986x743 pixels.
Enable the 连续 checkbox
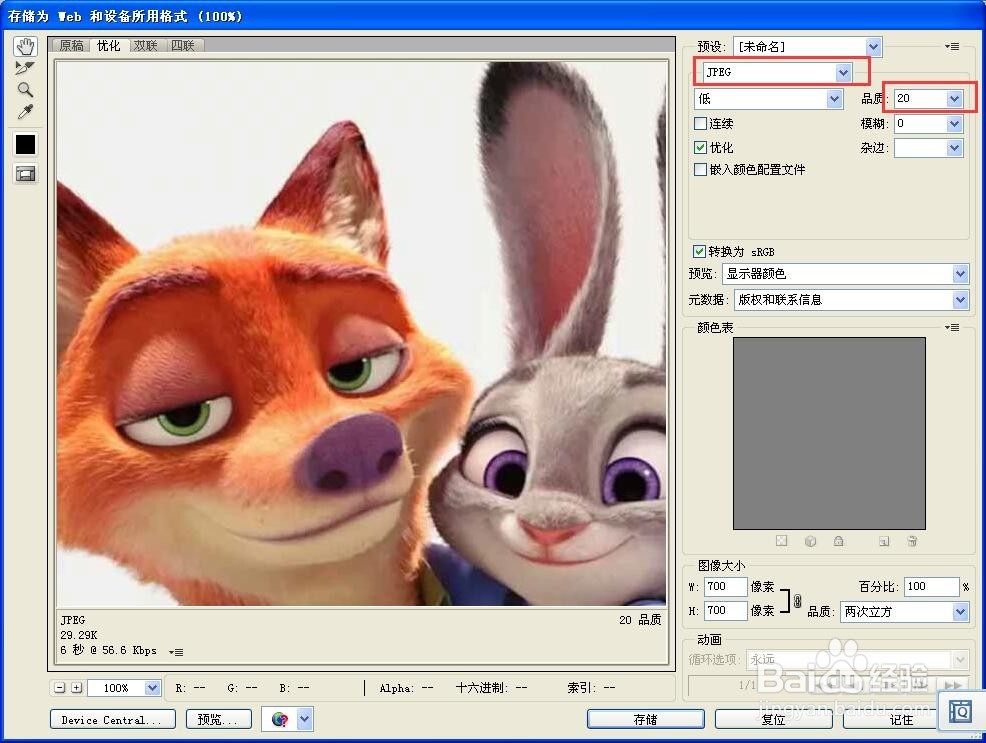[700, 123]
